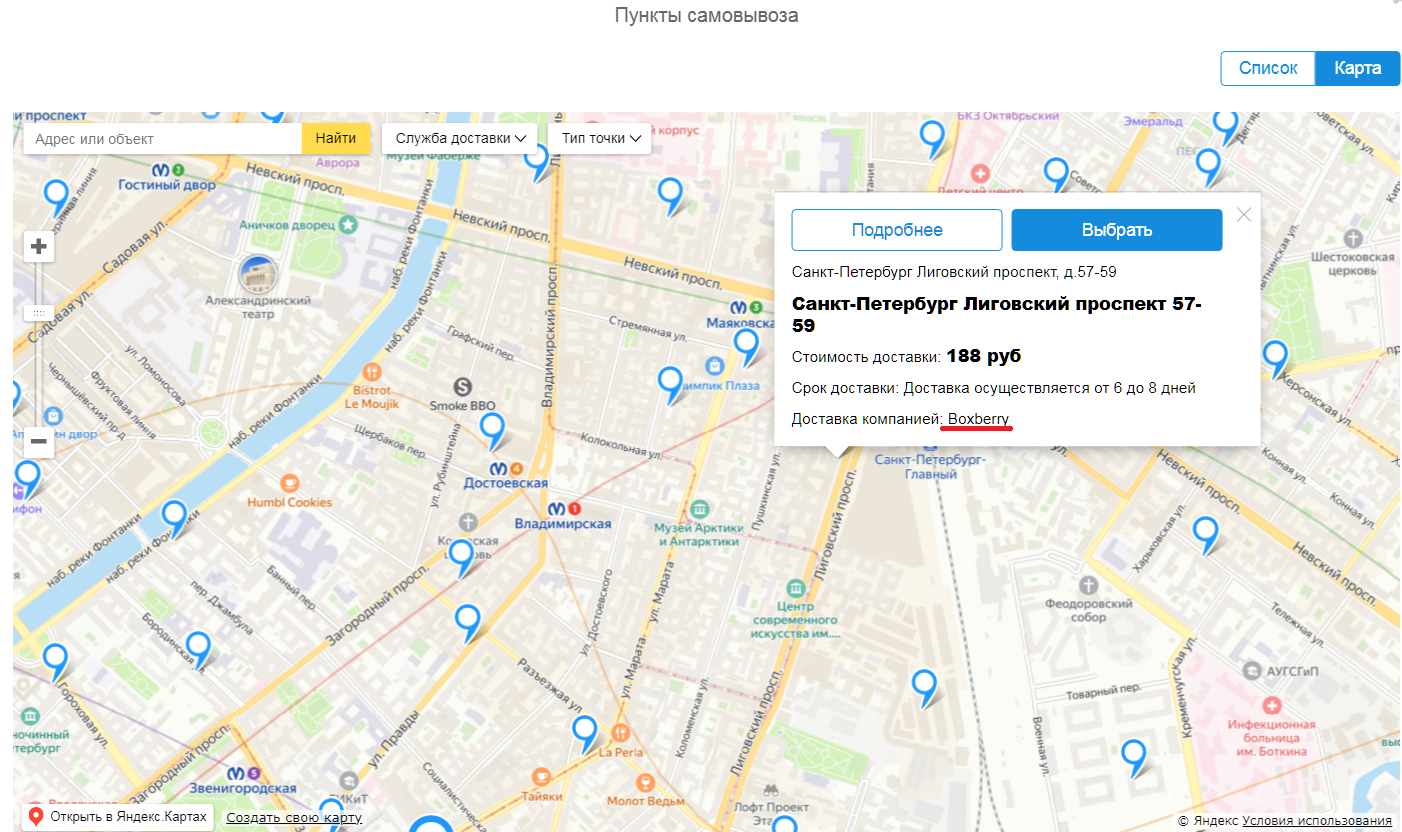Image resolution: width=1402 pixels, height=832 pixels.
Task: Click the Boxberry delivery company text
Action: [x=979, y=418]
